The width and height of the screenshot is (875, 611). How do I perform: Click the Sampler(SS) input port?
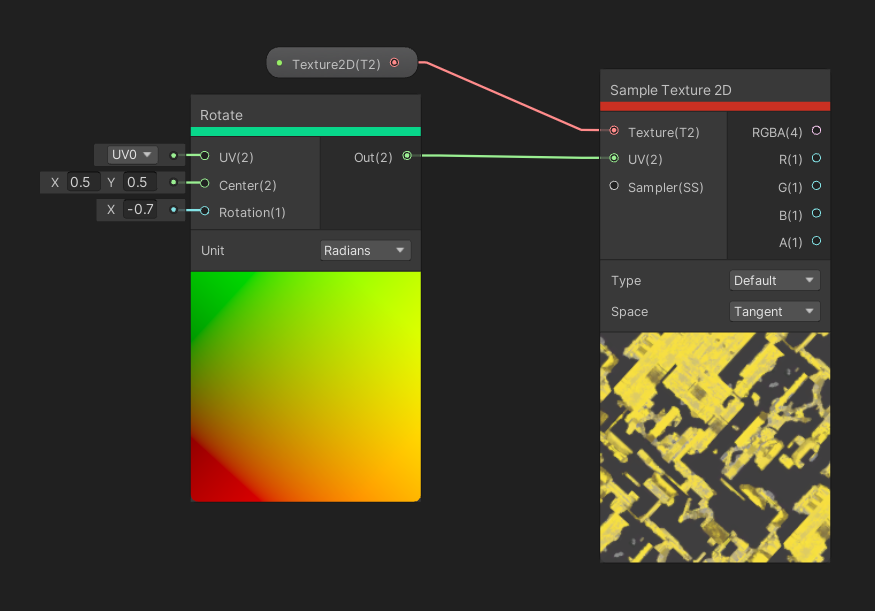tap(614, 187)
